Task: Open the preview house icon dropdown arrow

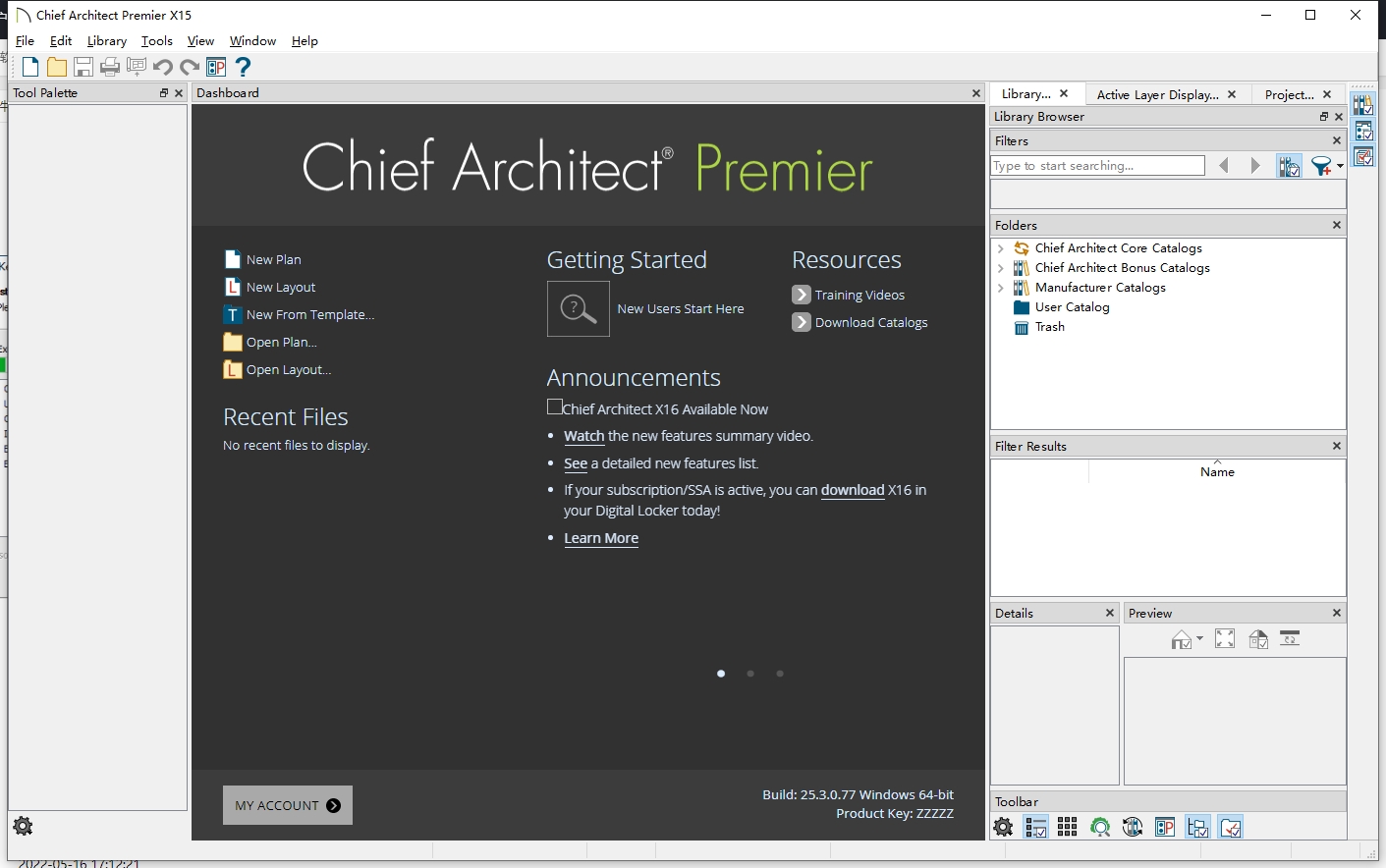Action: pos(1199,638)
